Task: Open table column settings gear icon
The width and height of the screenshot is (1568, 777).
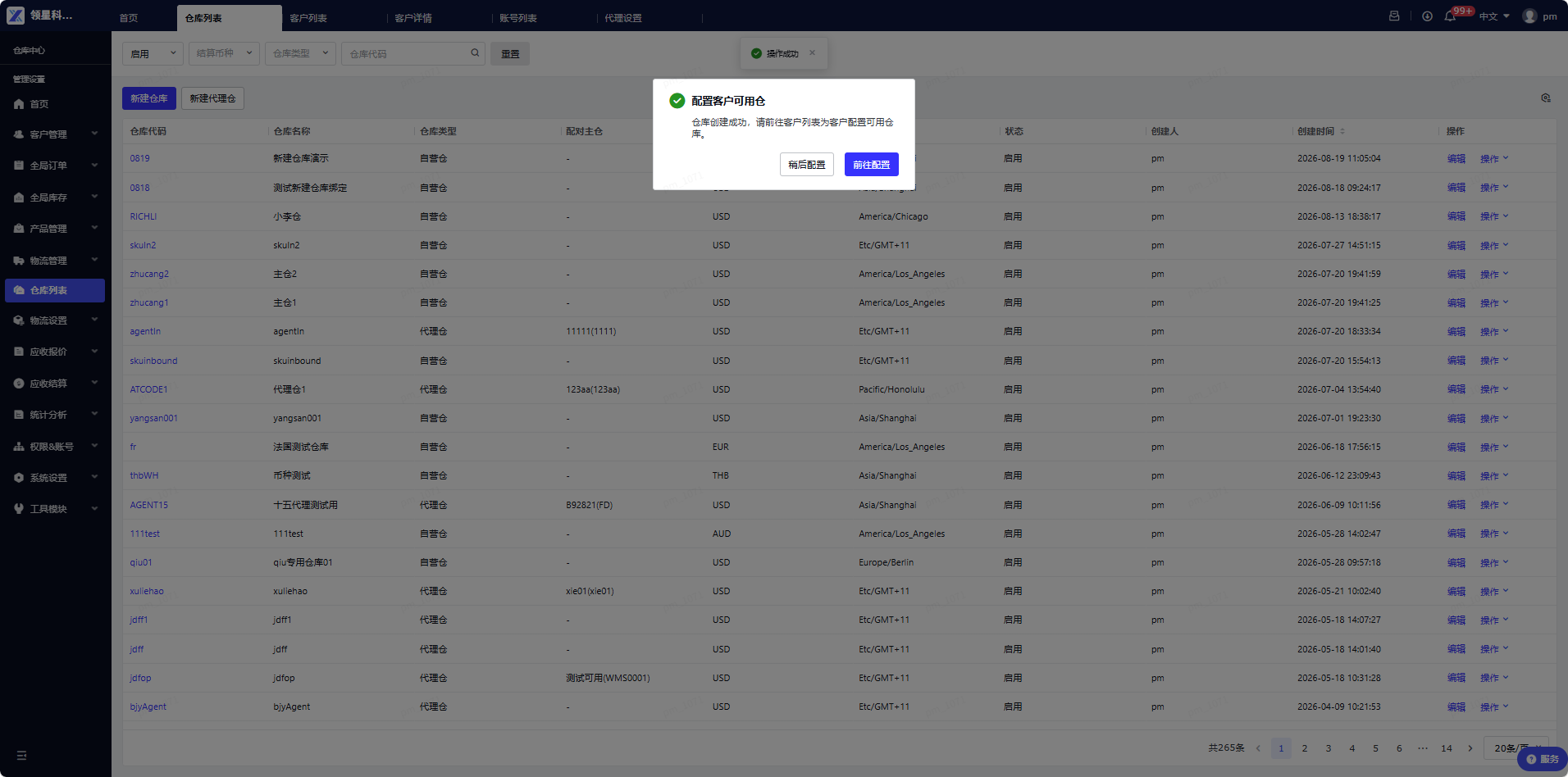Action: pyautogui.click(x=1546, y=98)
